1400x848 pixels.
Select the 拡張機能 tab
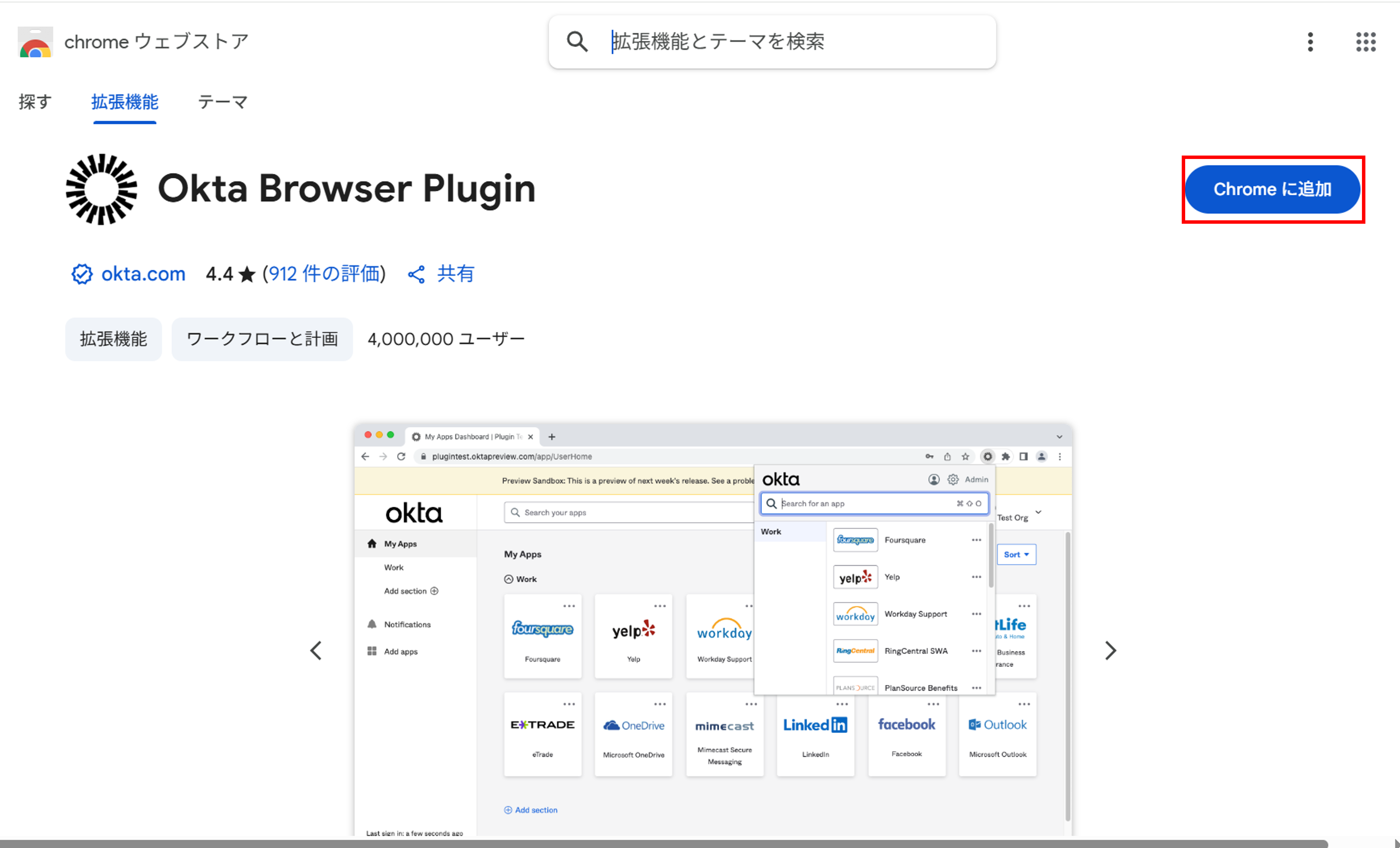124,102
